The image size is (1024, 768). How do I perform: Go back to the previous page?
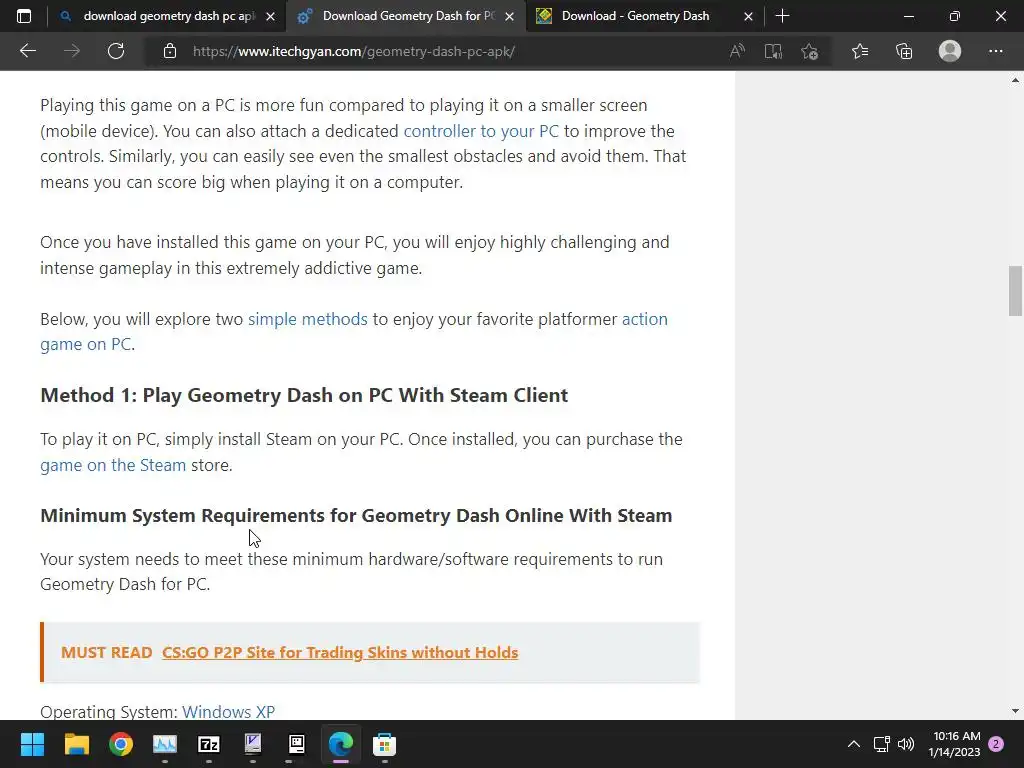point(27,51)
